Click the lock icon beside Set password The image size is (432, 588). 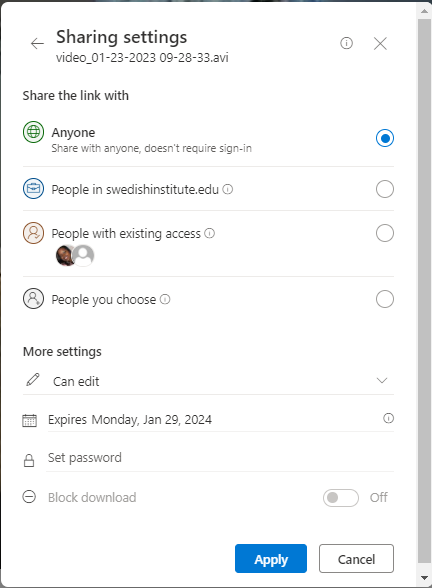[29, 460]
